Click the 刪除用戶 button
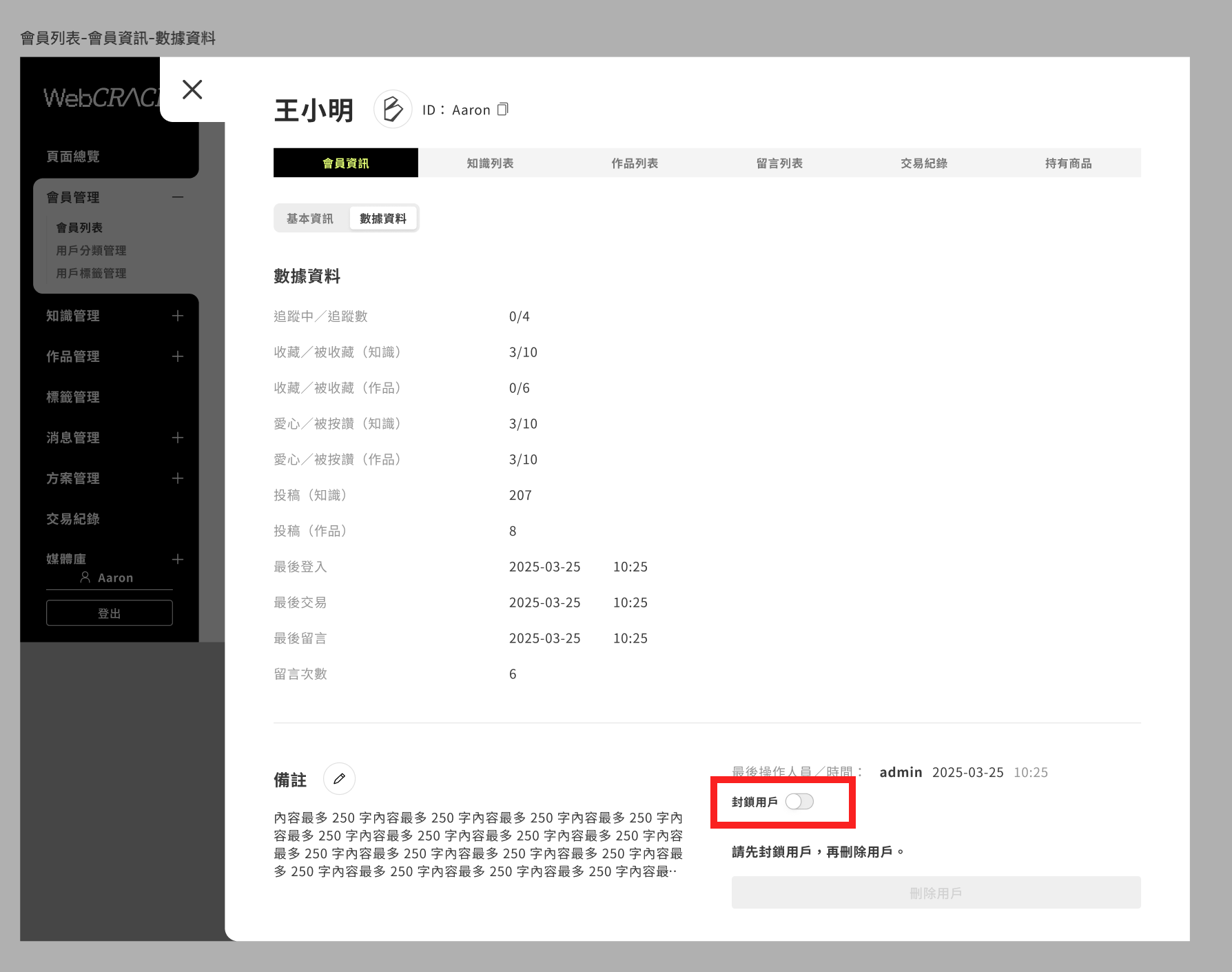The image size is (1232, 972). [x=936, y=893]
